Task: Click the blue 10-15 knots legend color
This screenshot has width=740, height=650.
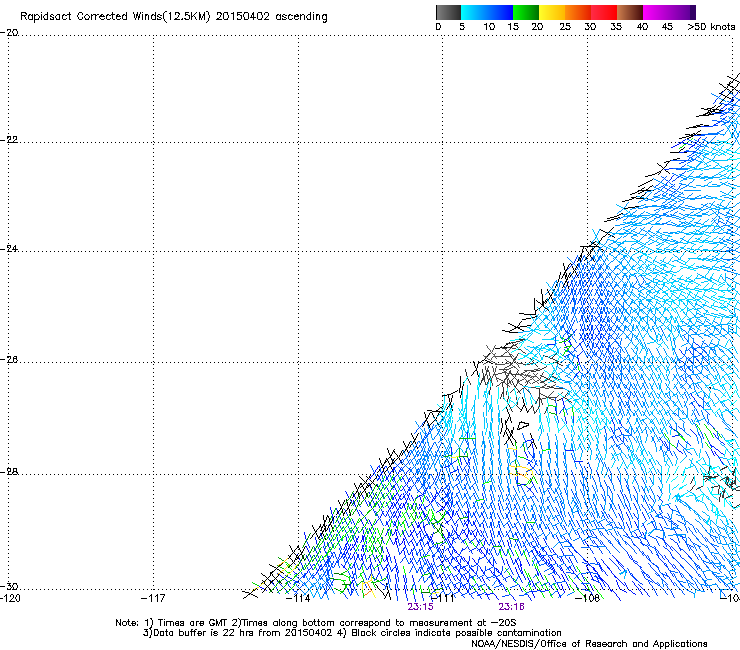Action: pyautogui.click(x=500, y=12)
